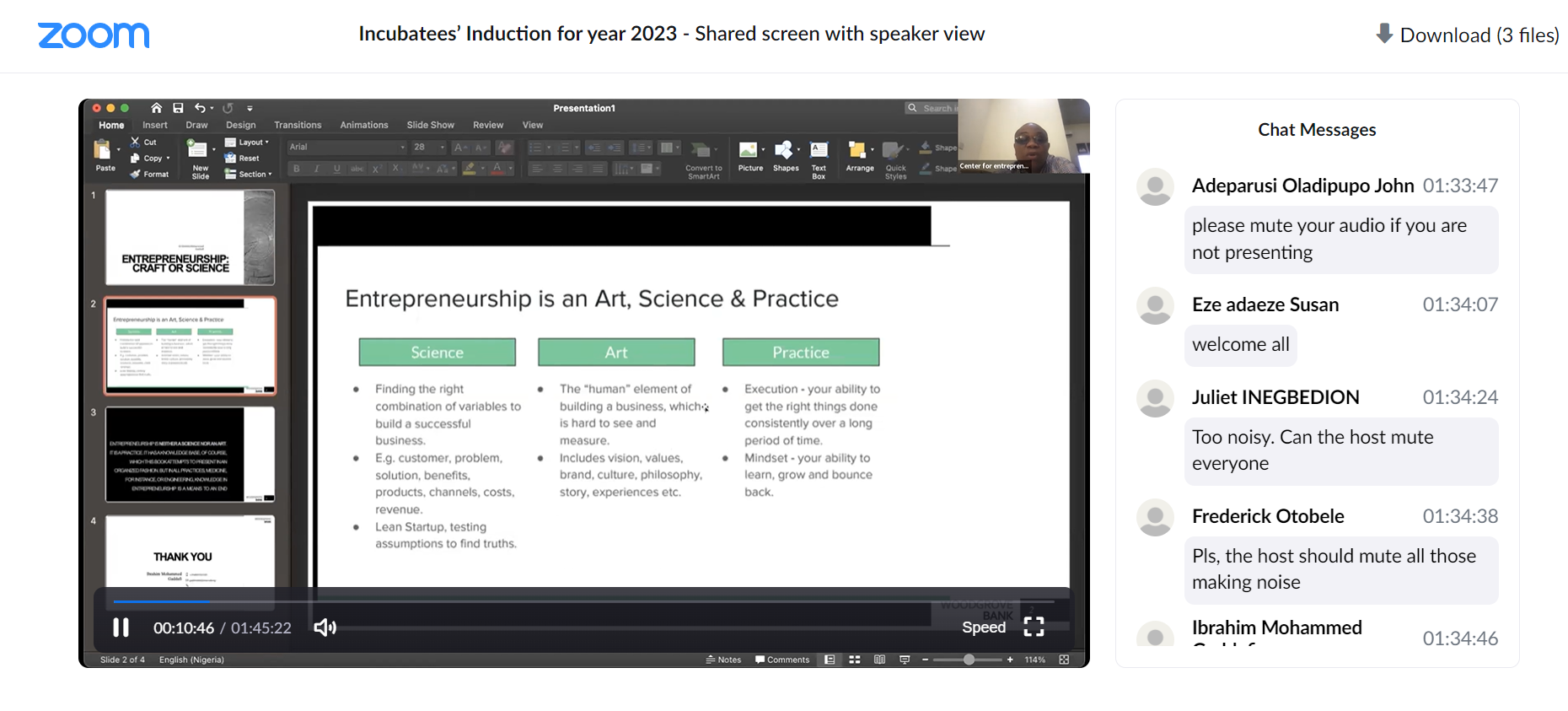
Task: Click the Home icon in PowerPoint title bar
Action: tap(156, 108)
